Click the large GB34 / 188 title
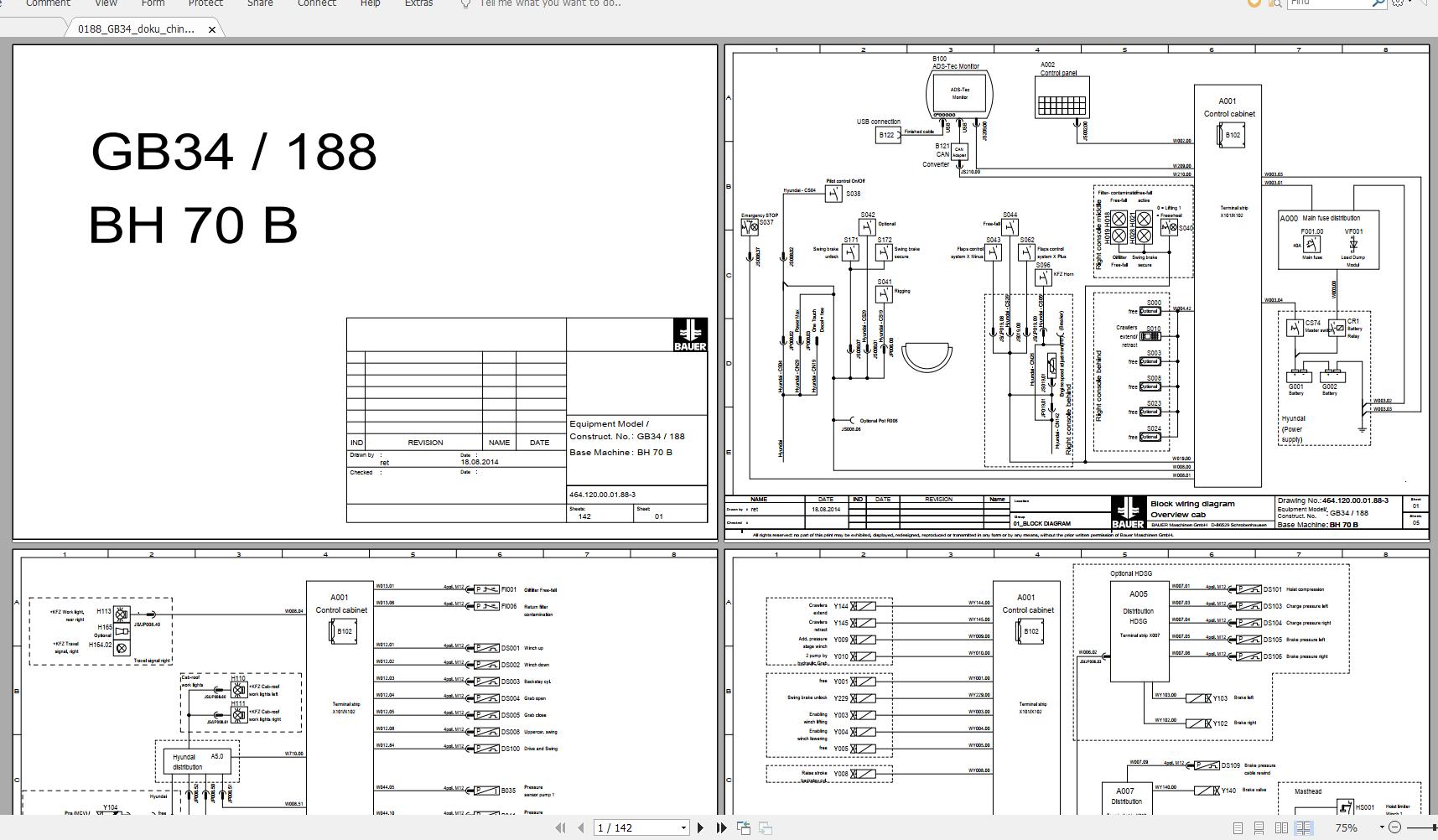 pyautogui.click(x=234, y=152)
